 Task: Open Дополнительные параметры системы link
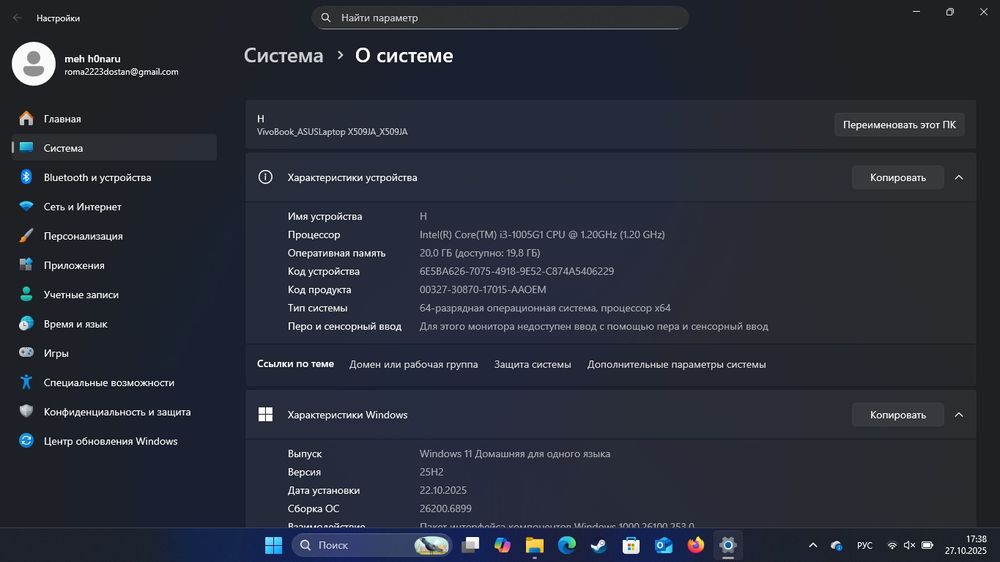pos(677,364)
